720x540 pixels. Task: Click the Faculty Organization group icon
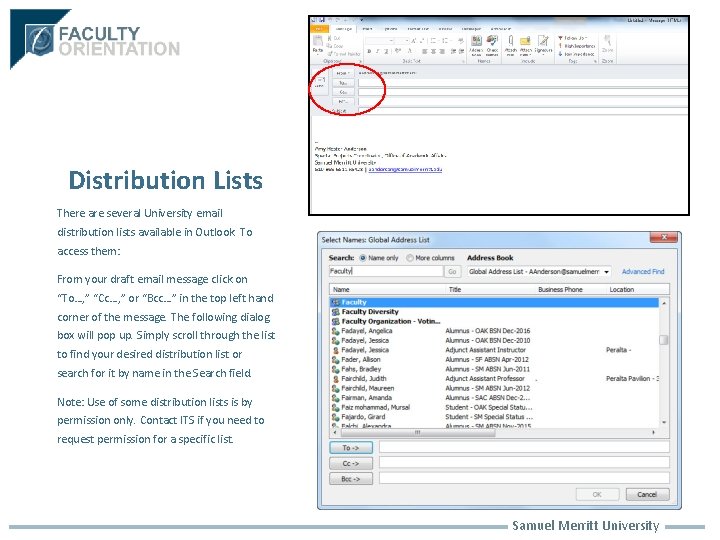(x=335, y=321)
